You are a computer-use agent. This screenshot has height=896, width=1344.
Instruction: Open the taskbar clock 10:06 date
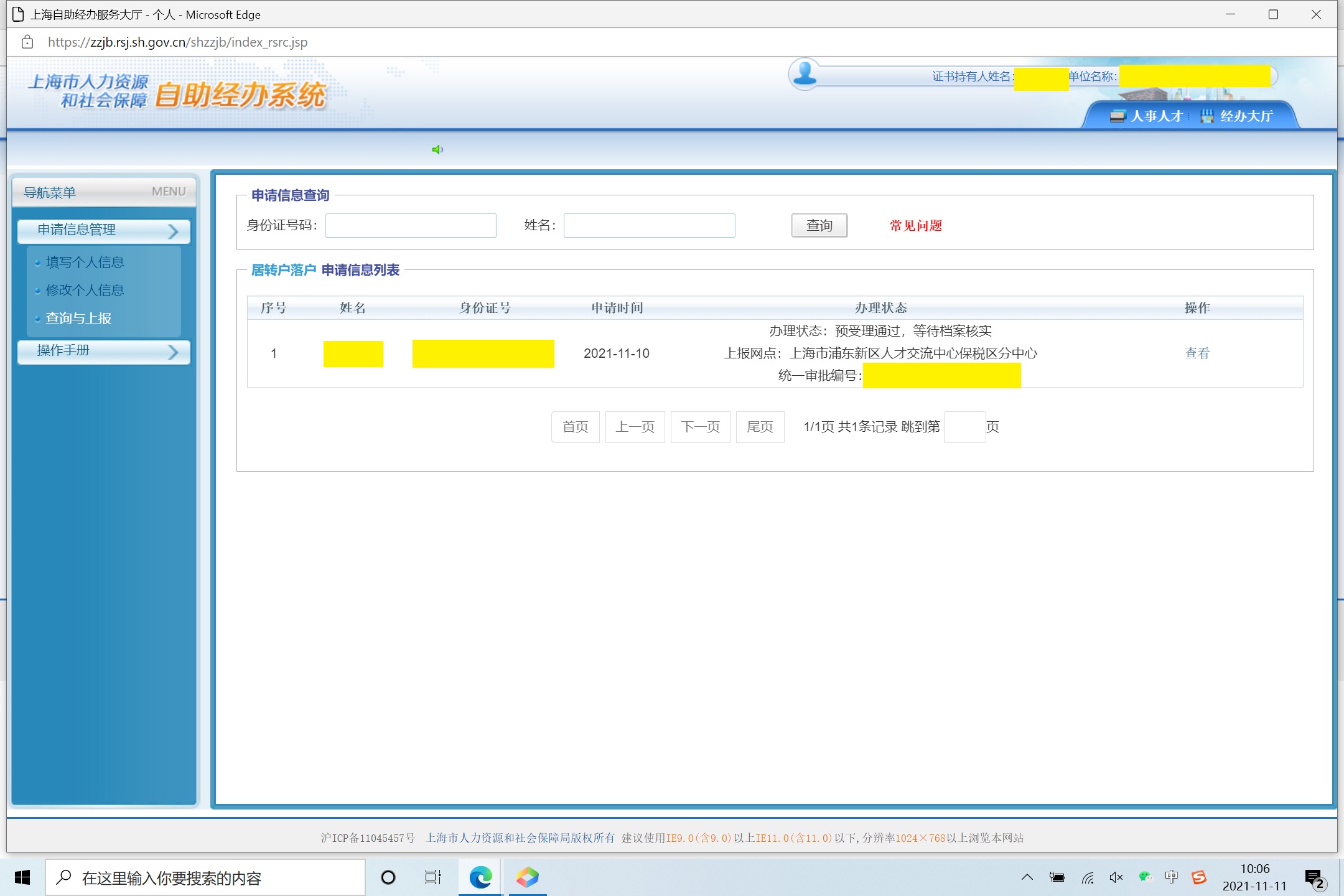[x=1254, y=877]
